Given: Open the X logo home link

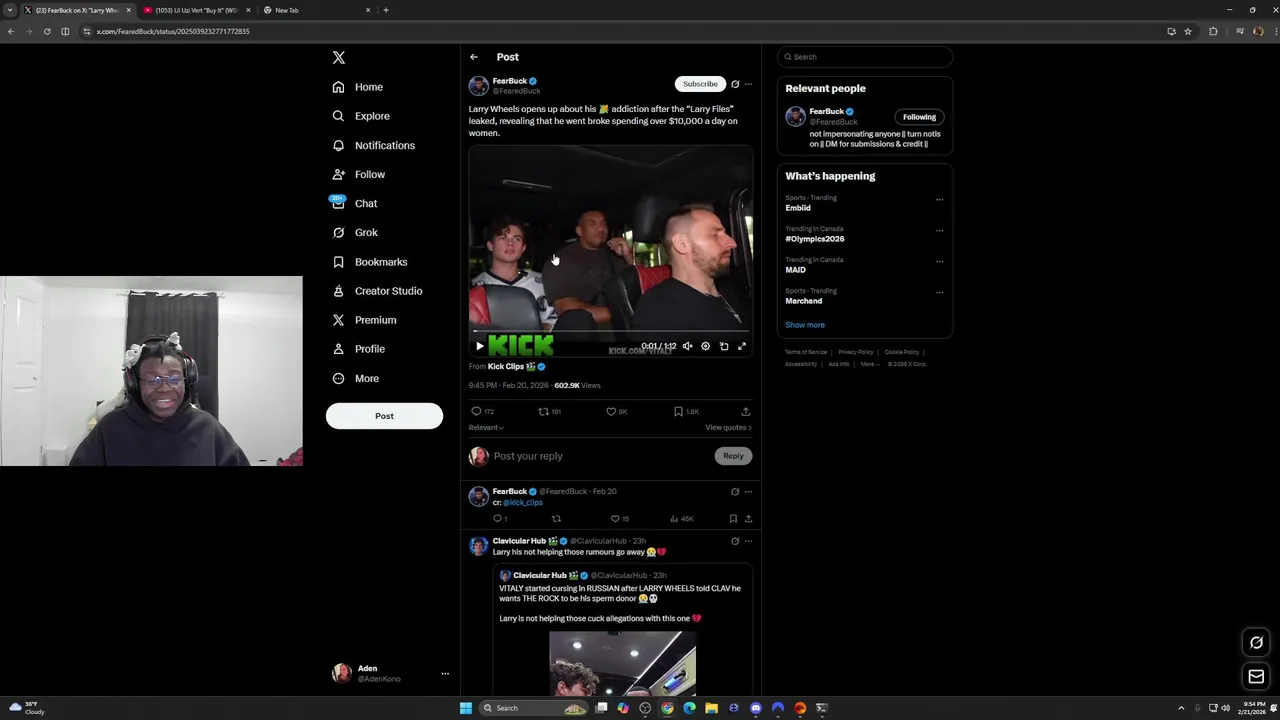Looking at the screenshot, I should click(x=339, y=58).
